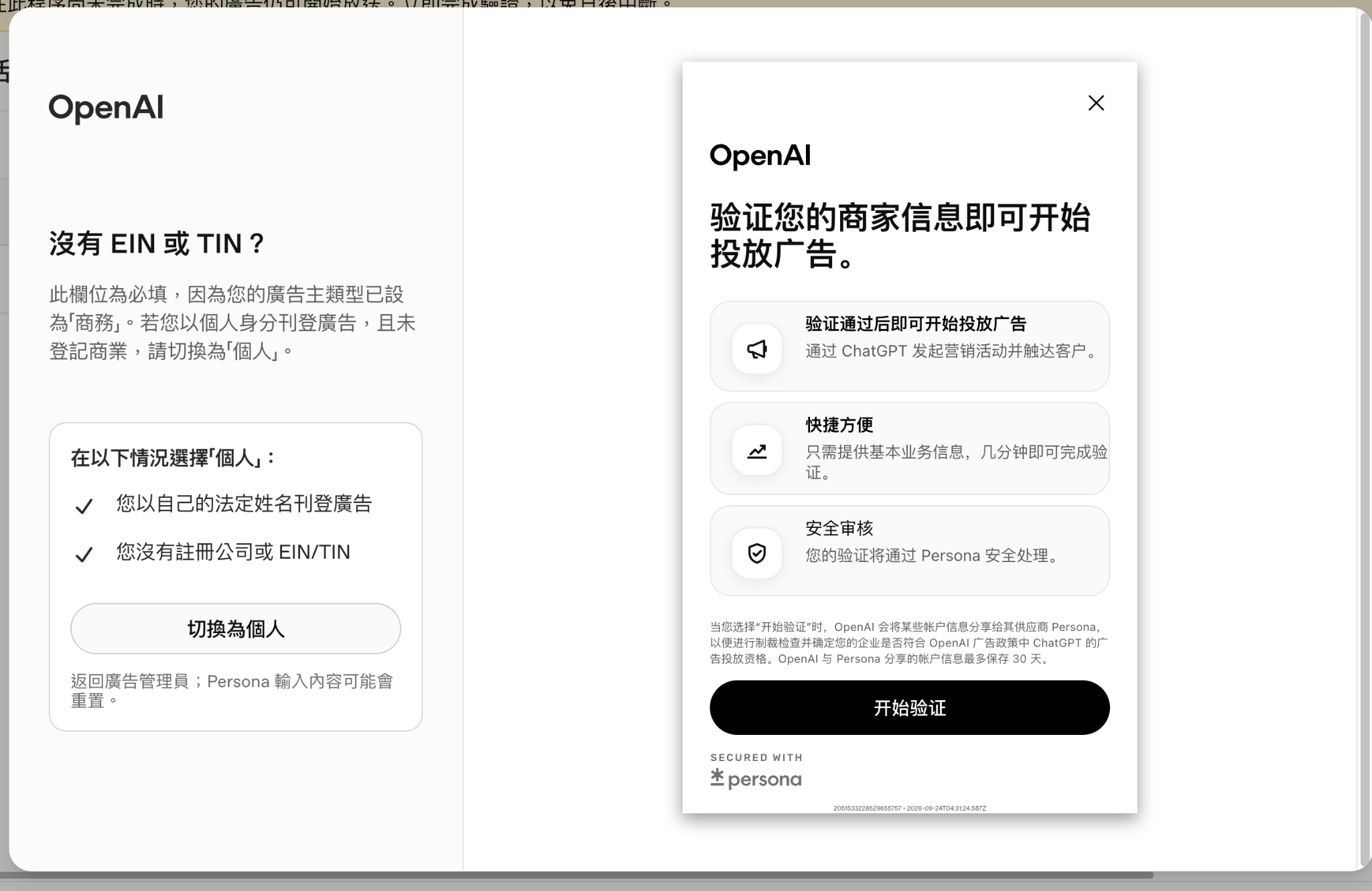
Task: Click the text 您以自己的法定姓名刊登廣告
Action: 244,504
